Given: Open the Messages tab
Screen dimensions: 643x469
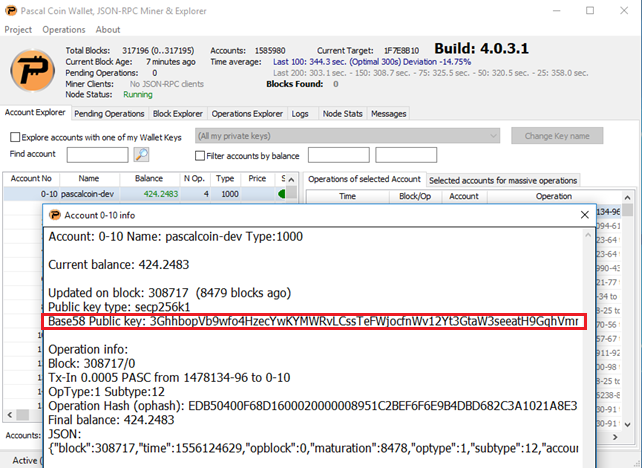Looking at the screenshot, I should click(388, 114).
